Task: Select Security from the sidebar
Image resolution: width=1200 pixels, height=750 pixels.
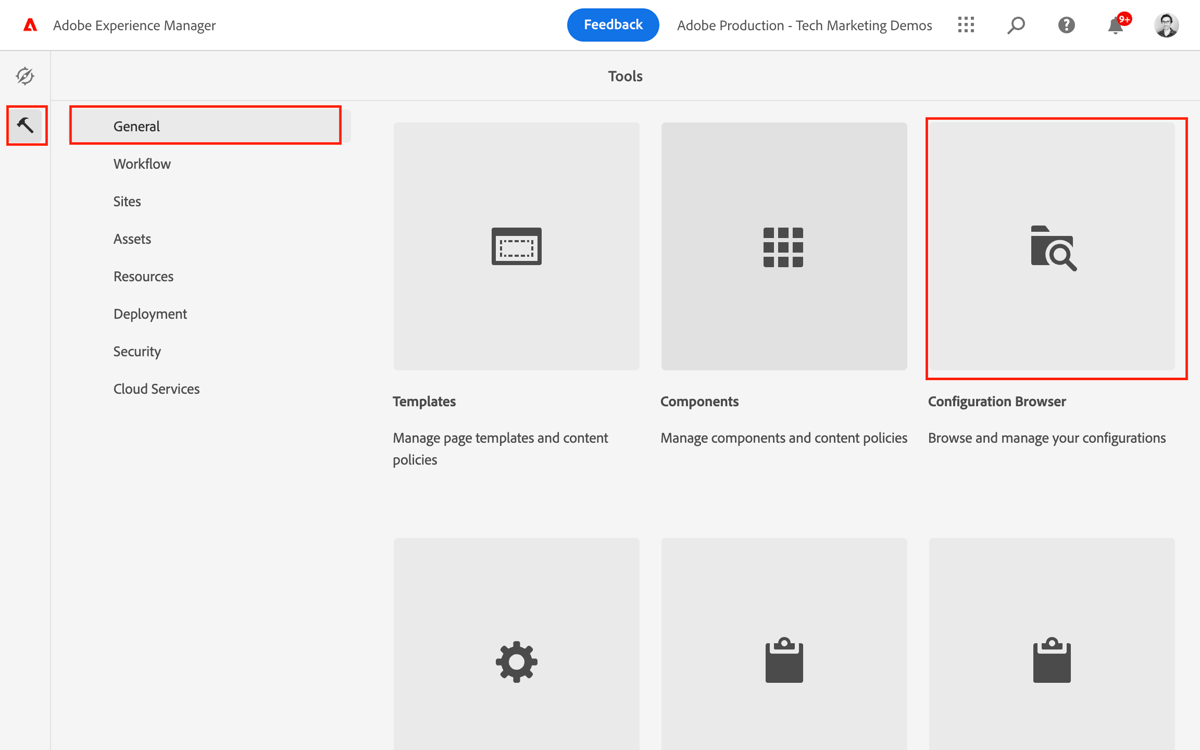Action: pyautogui.click(x=137, y=351)
